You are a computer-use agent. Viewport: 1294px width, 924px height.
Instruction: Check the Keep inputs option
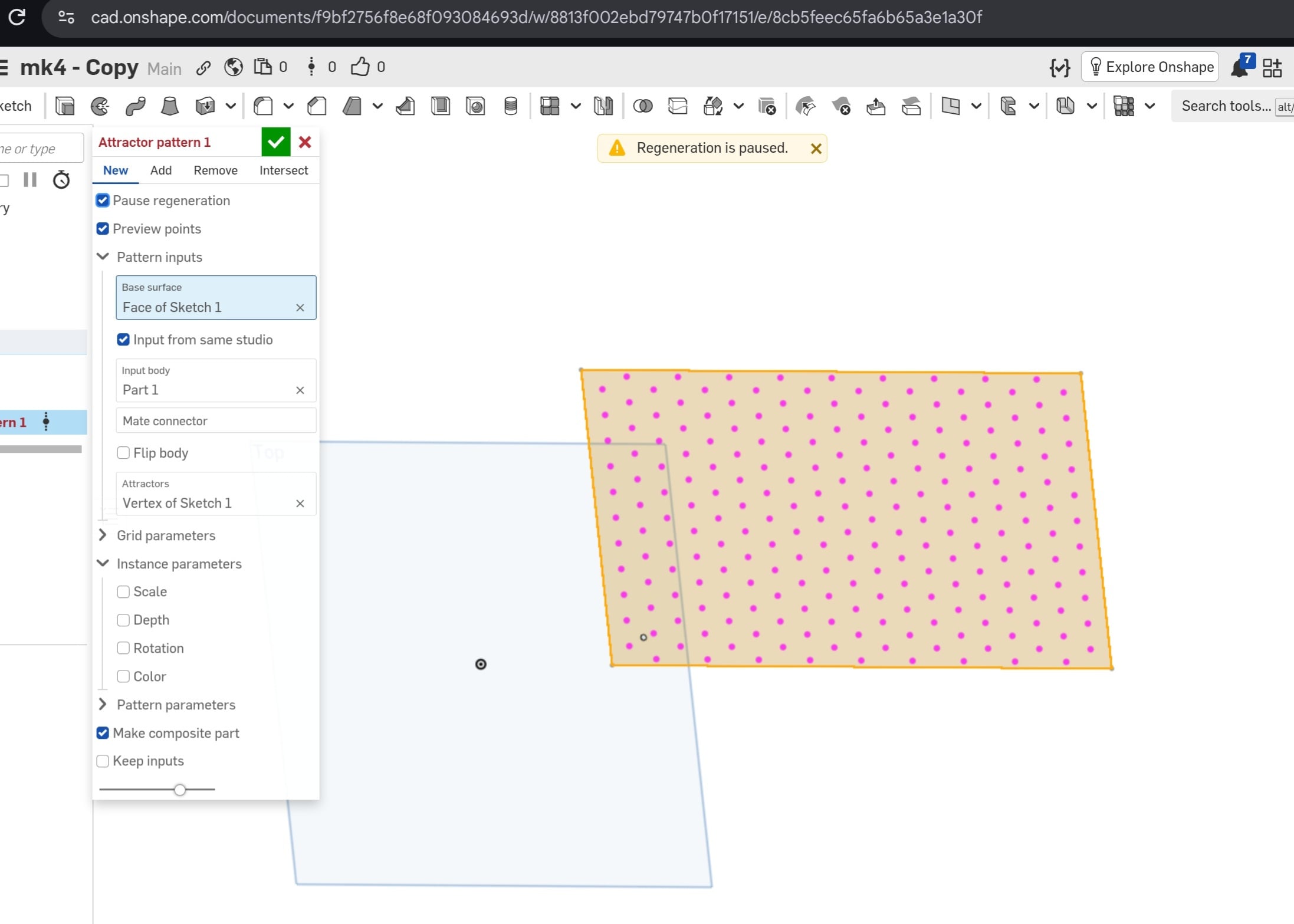[x=103, y=761]
